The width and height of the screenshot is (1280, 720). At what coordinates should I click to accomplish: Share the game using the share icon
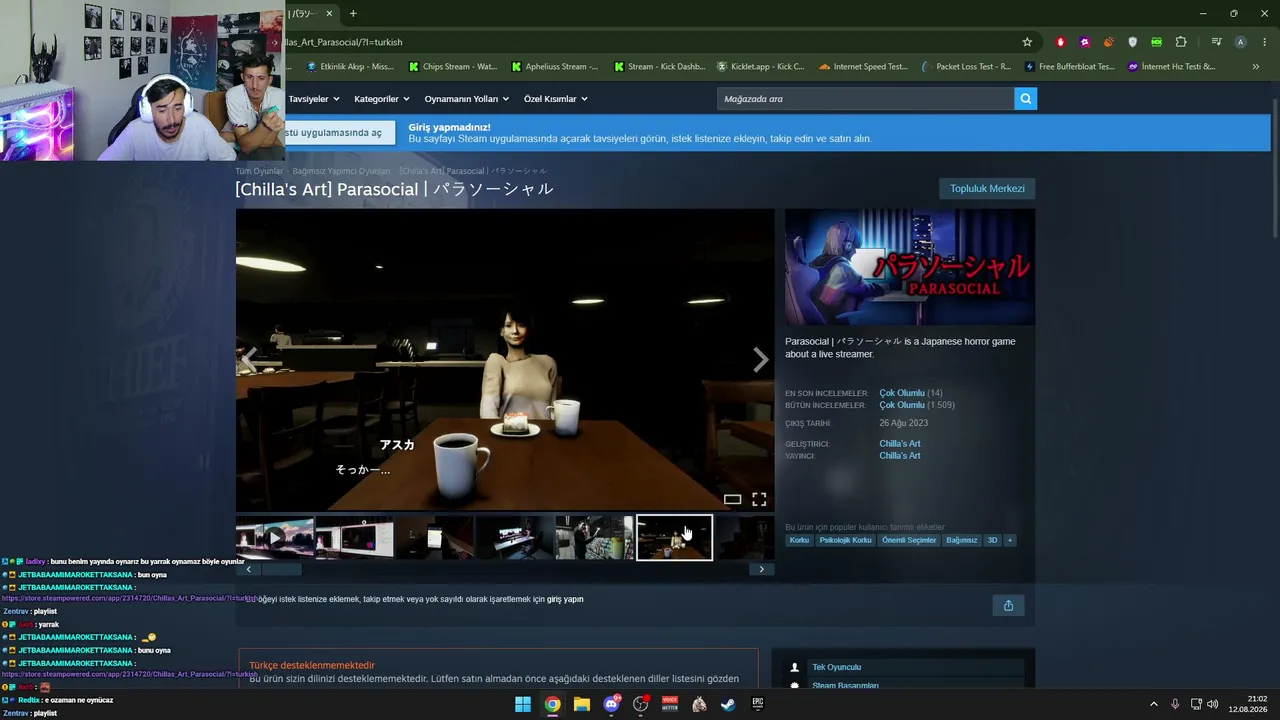point(1008,605)
